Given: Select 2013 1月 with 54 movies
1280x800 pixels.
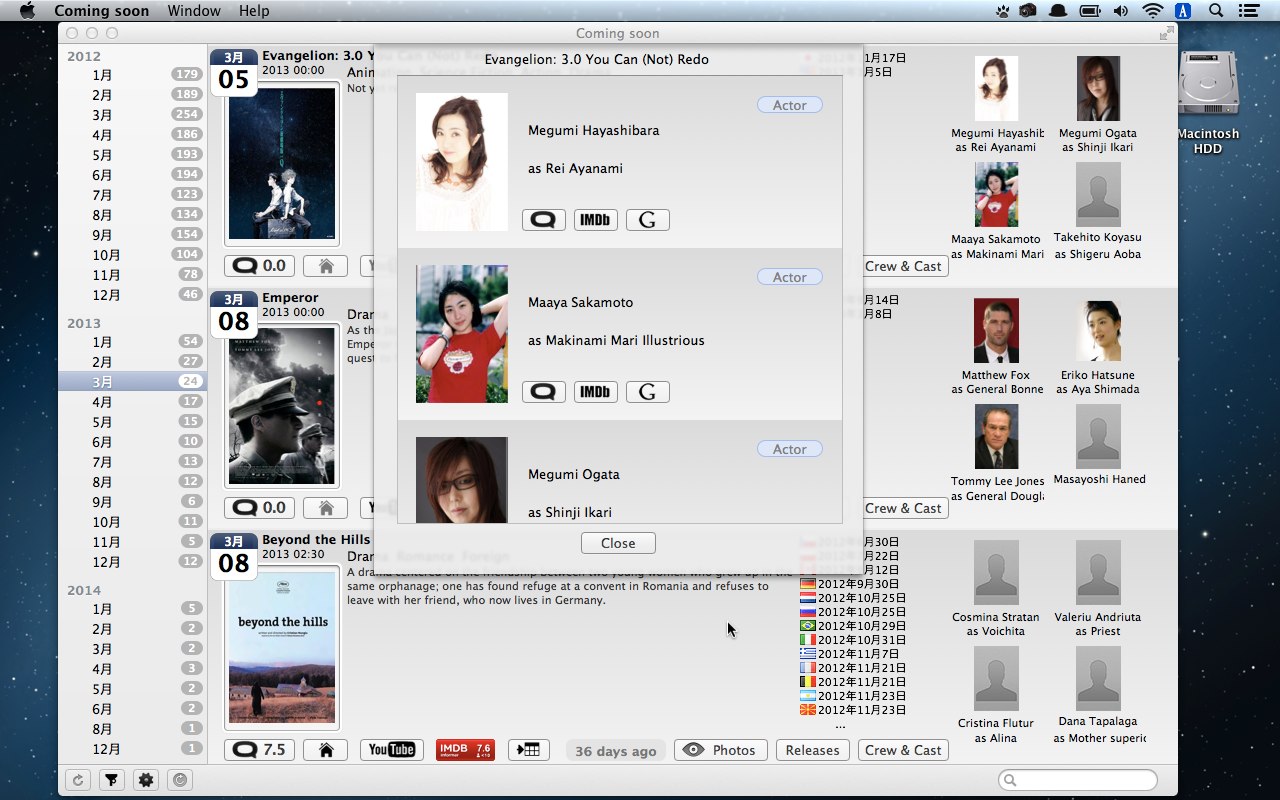Looking at the screenshot, I should click(132, 342).
